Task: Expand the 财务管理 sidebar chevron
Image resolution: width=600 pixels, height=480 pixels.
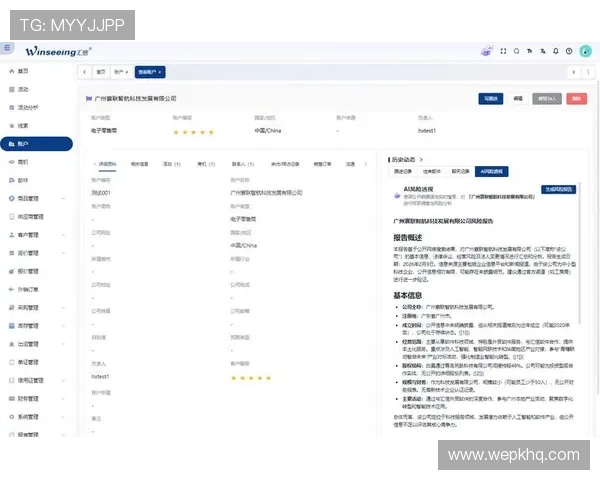Action: pyautogui.click(x=63, y=398)
